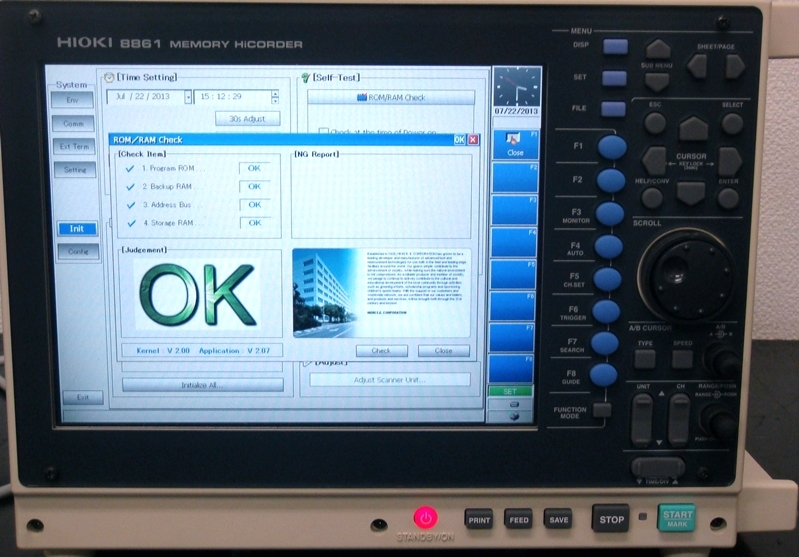Image resolution: width=799 pixels, height=557 pixels.
Task: Click the red STANDBY/ON power button
Action: pos(425,518)
